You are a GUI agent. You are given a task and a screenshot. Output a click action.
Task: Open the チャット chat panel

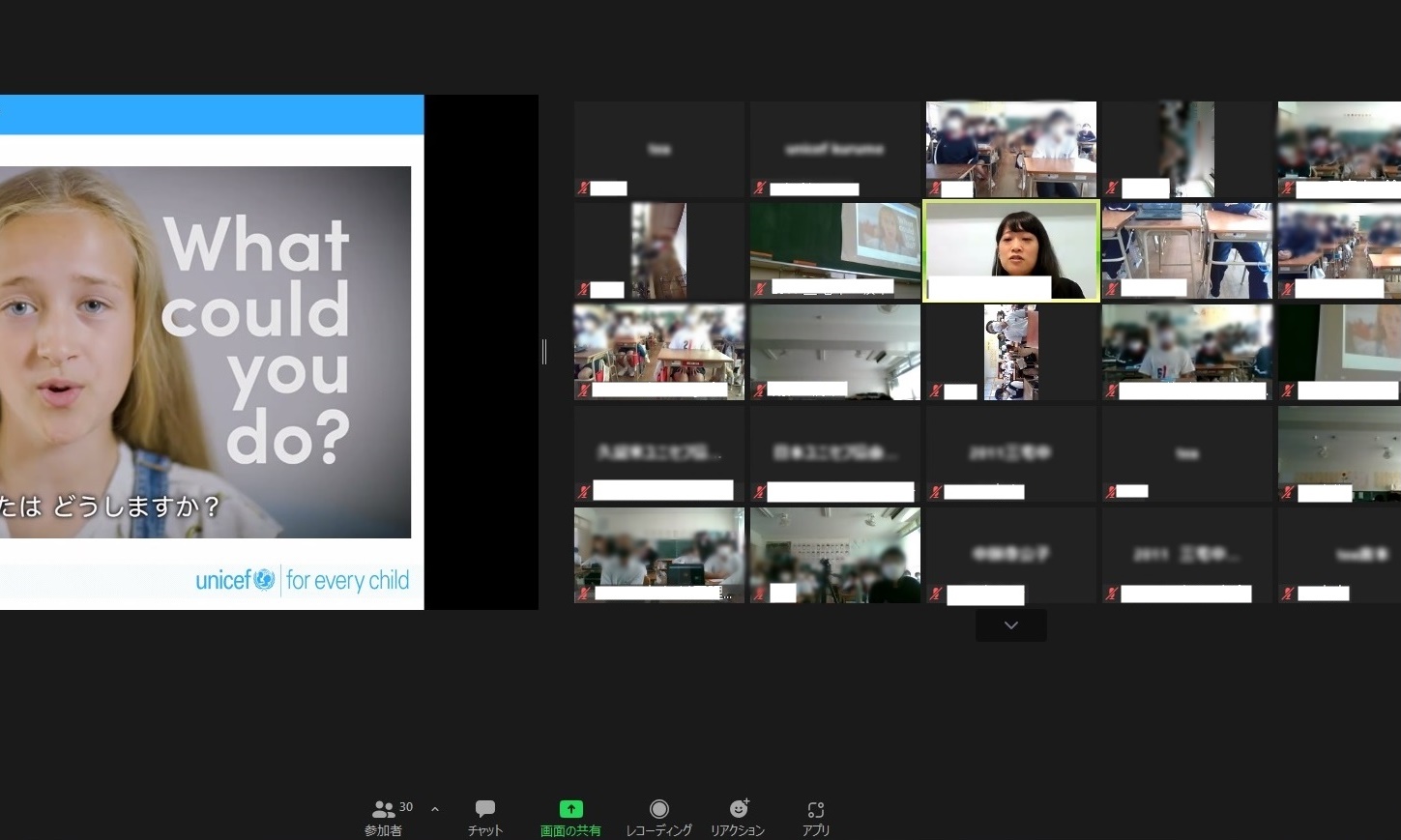coord(485,817)
